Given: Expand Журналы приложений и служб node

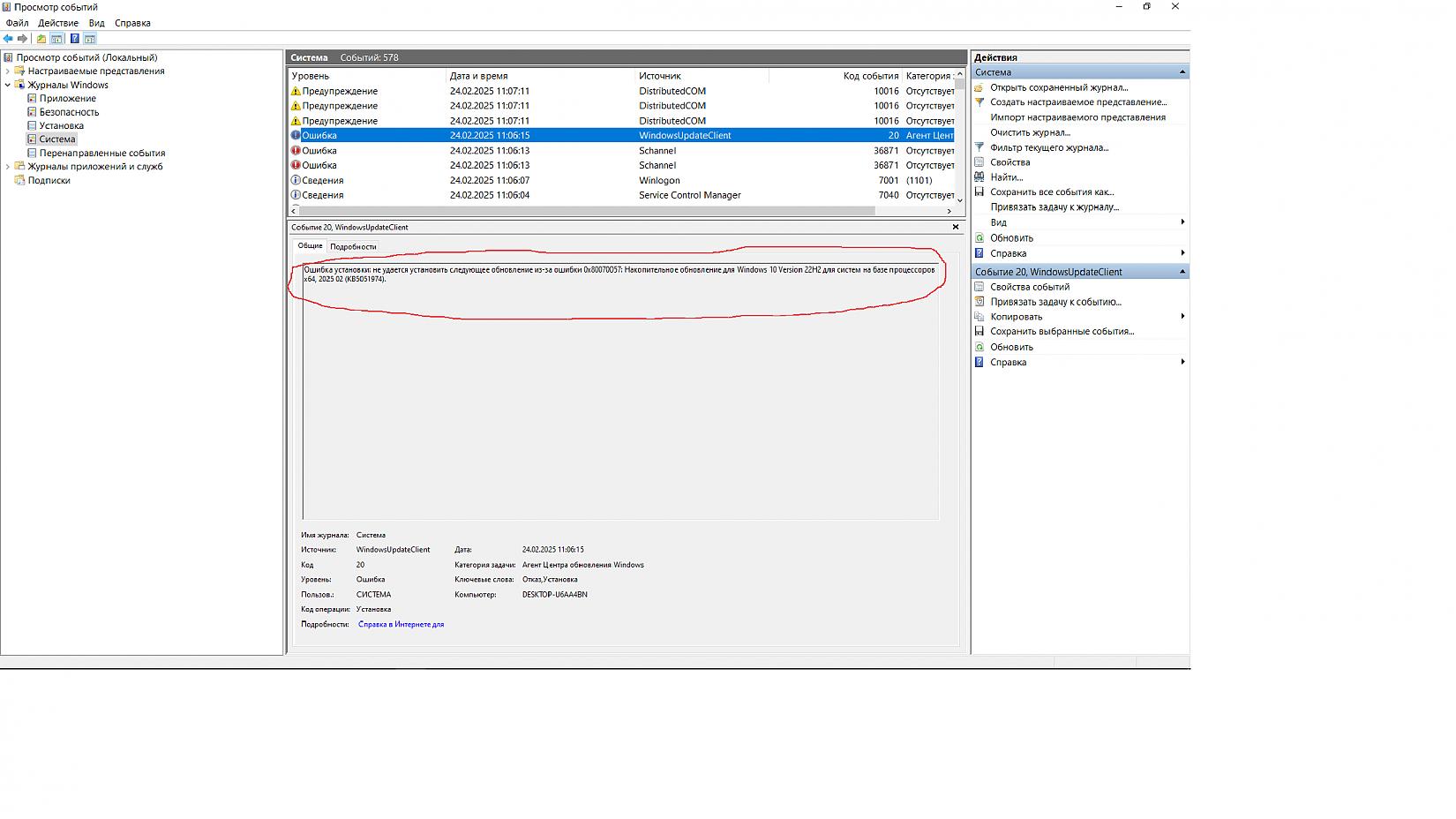Looking at the screenshot, I should point(8,167).
